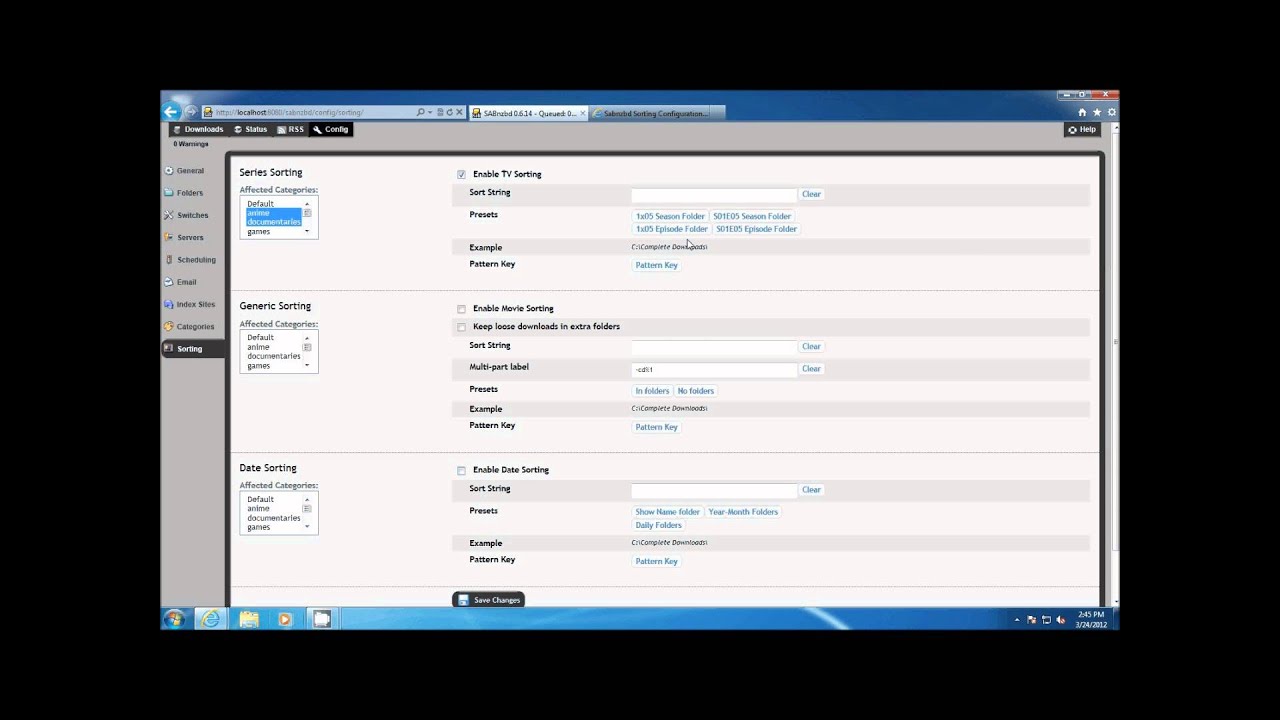The image size is (1280, 720).
Task: Click the Index Sites icon in sidebar
Action: [168, 304]
